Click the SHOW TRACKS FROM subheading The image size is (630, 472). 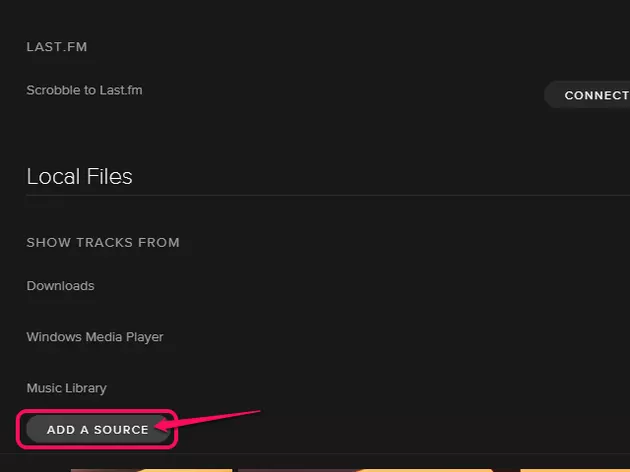click(103, 243)
